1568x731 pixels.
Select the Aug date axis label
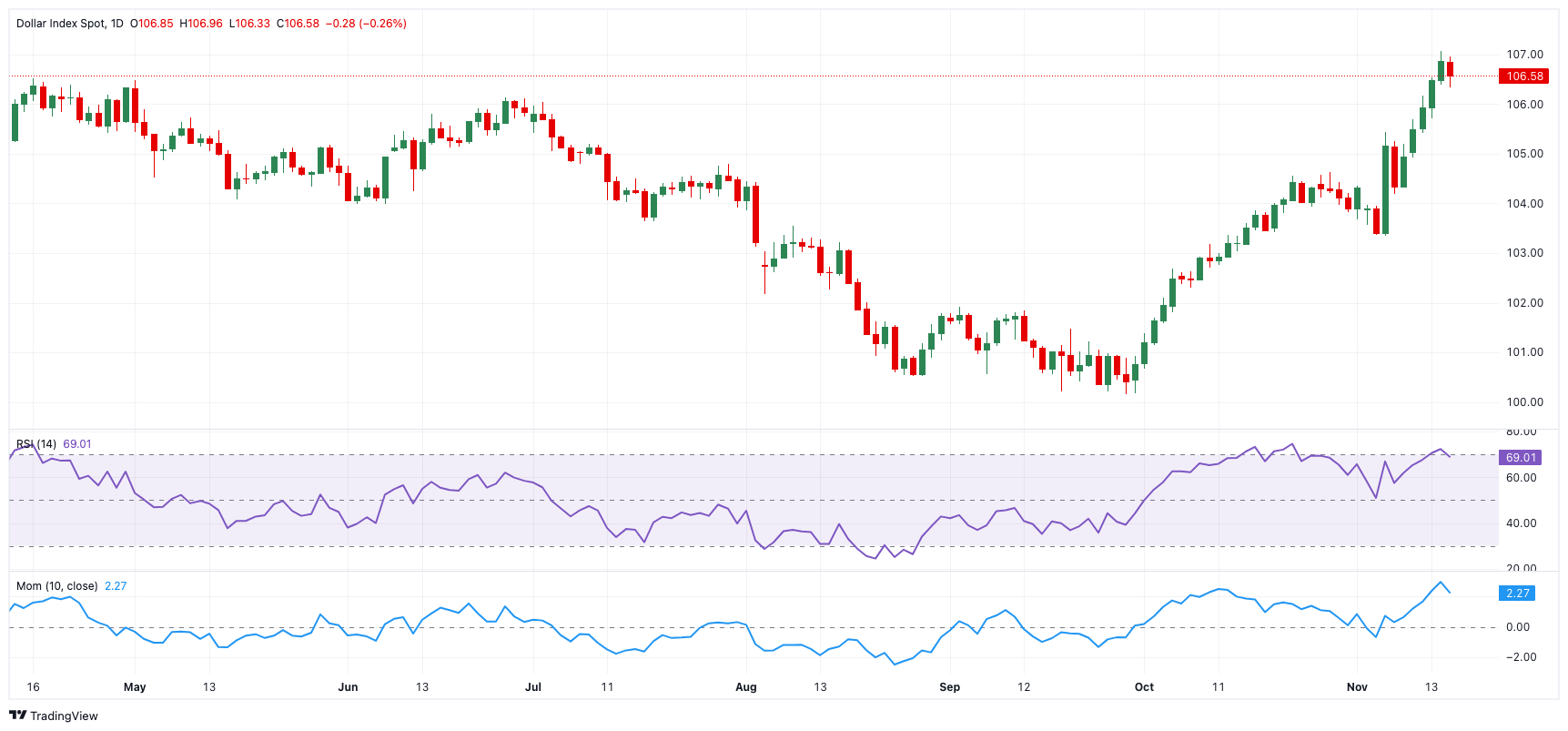click(x=745, y=687)
